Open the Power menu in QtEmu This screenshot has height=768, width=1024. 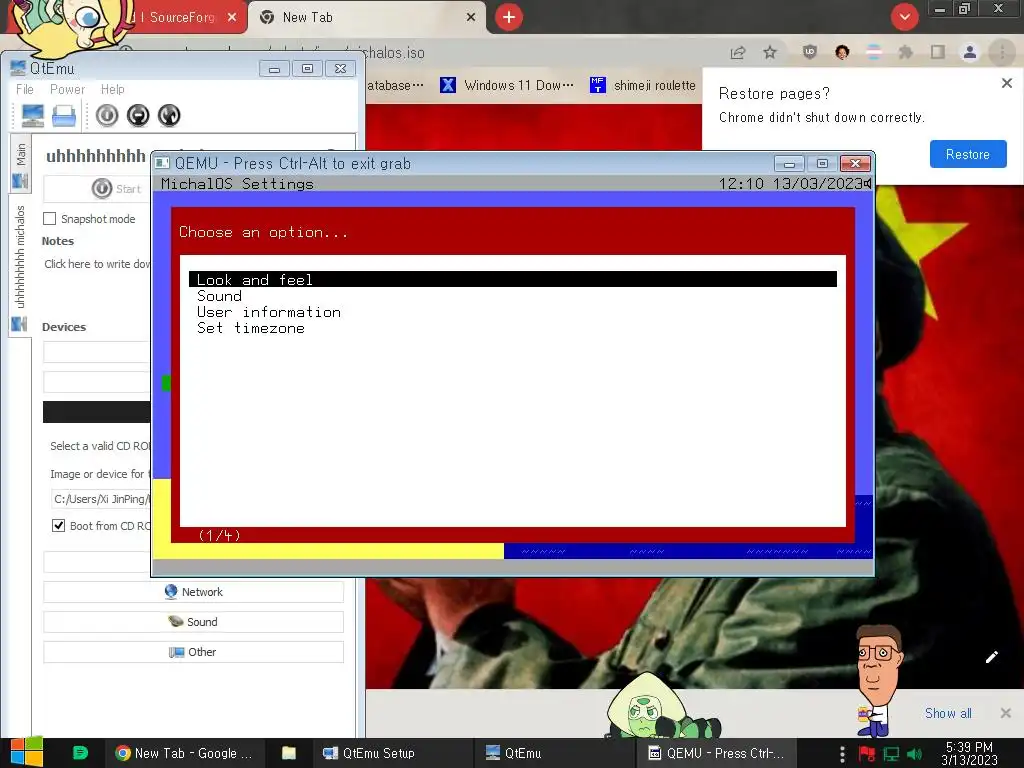67,89
